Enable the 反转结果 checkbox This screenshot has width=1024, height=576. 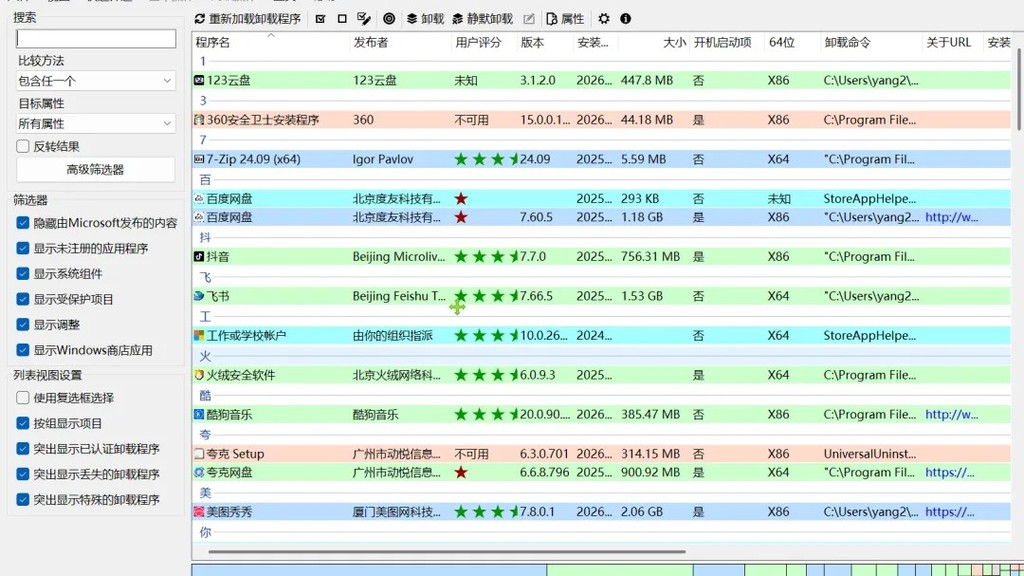pos(23,146)
